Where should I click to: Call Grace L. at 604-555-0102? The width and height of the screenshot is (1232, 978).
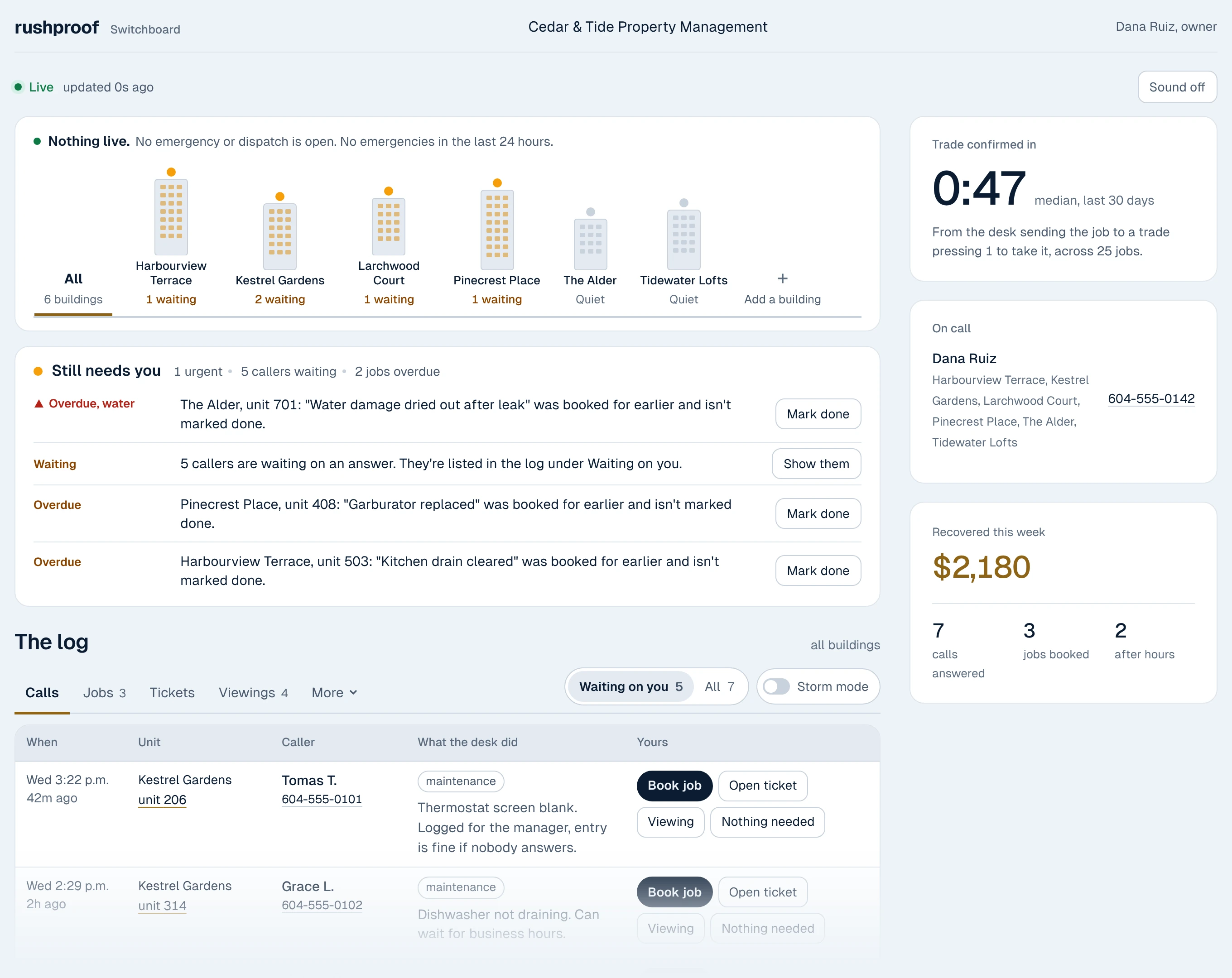point(322,905)
